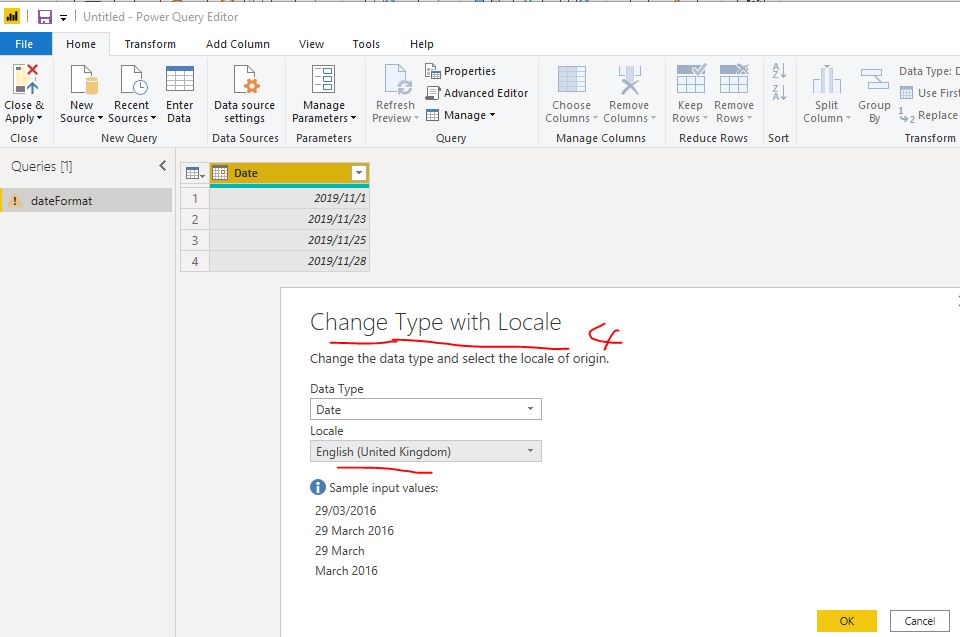Click the save icon in title bar

click(x=45, y=17)
